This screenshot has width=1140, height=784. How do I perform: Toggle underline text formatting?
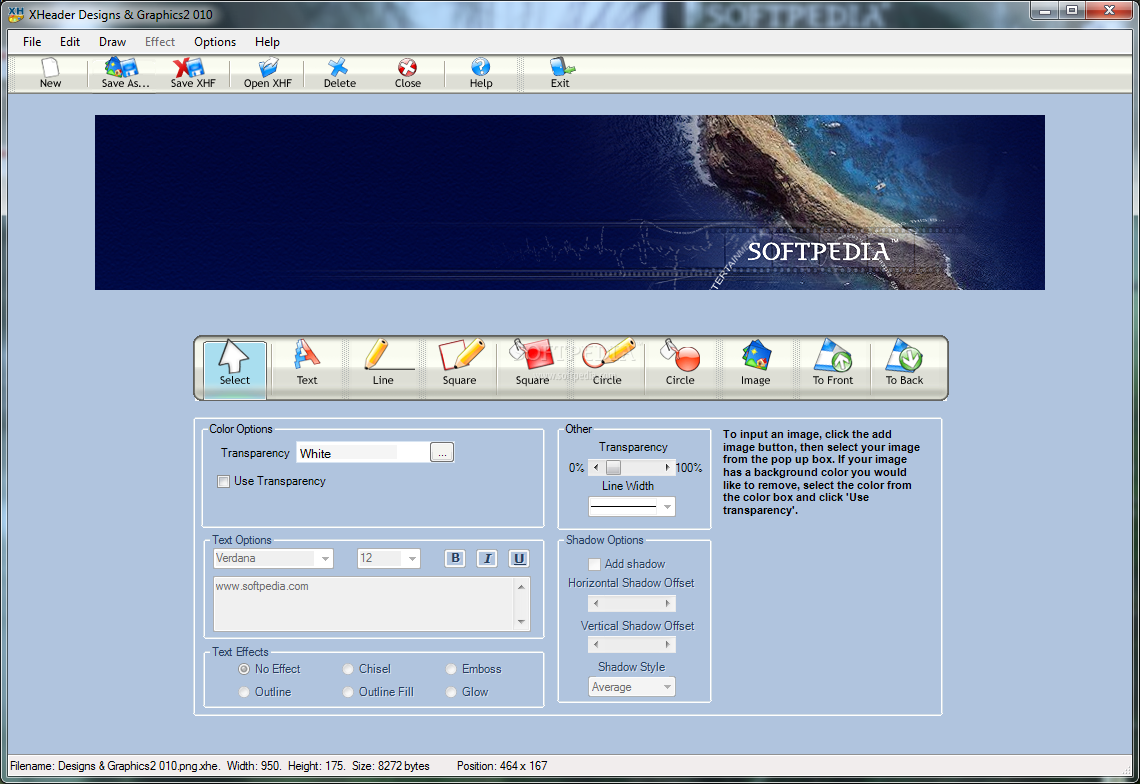518,558
